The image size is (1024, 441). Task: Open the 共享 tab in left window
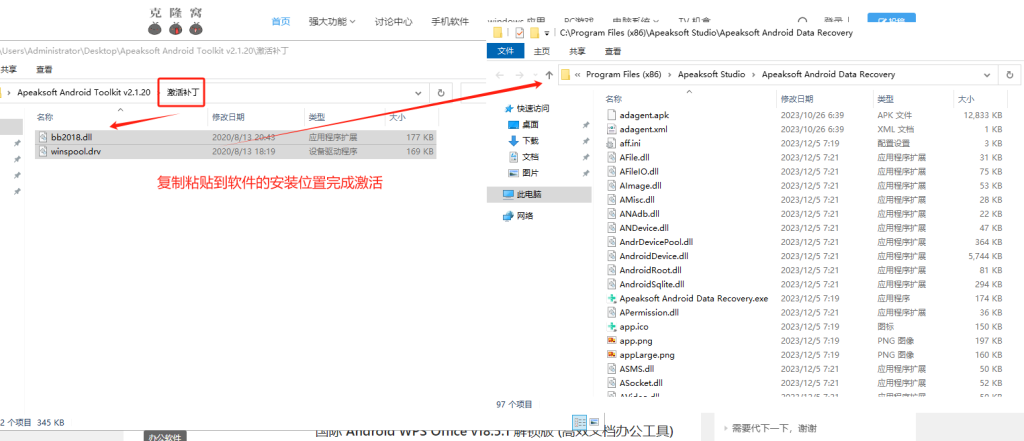click(8, 69)
